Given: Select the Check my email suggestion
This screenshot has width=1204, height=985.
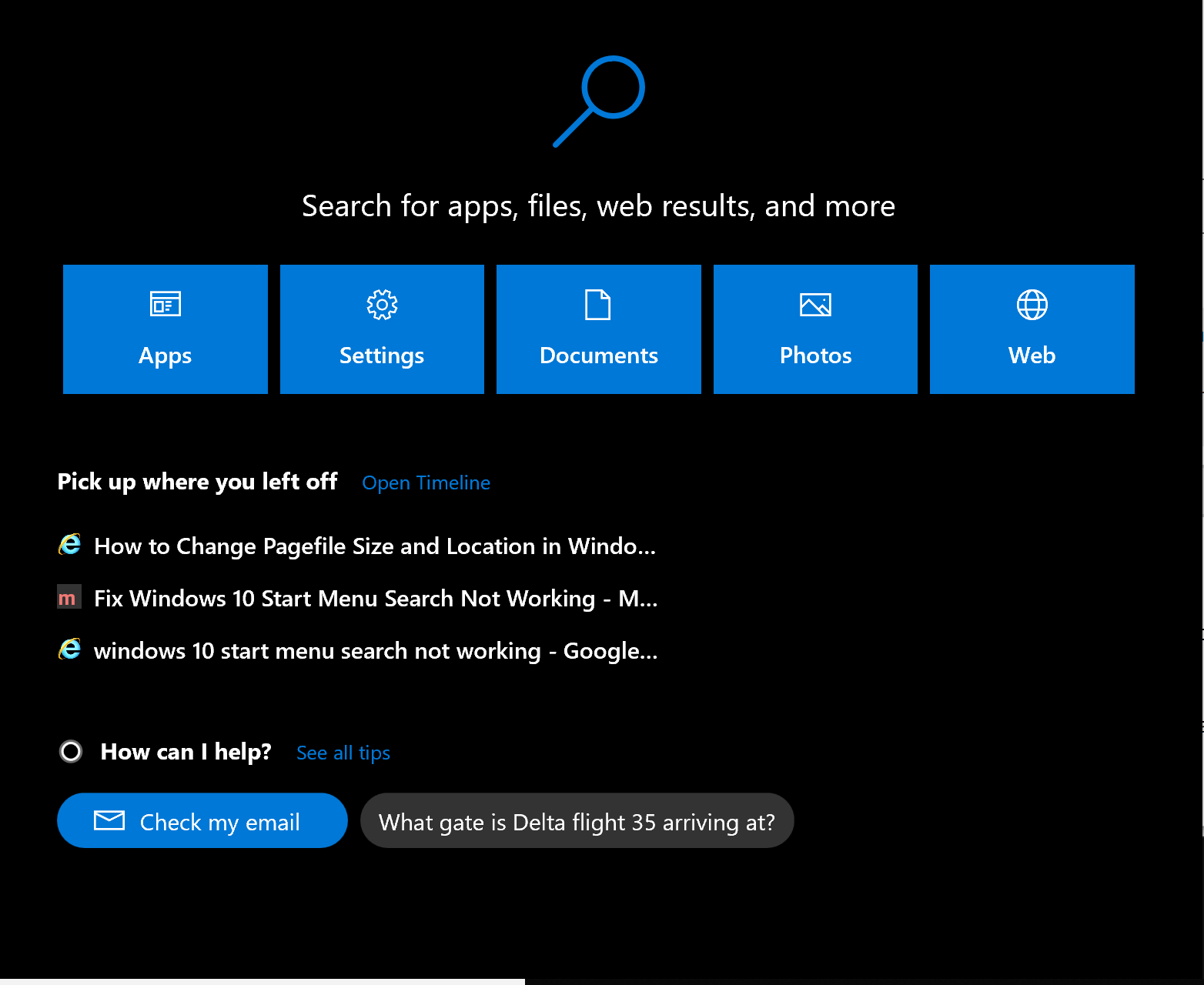Looking at the screenshot, I should pyautogui.click(x=202, y=820).
